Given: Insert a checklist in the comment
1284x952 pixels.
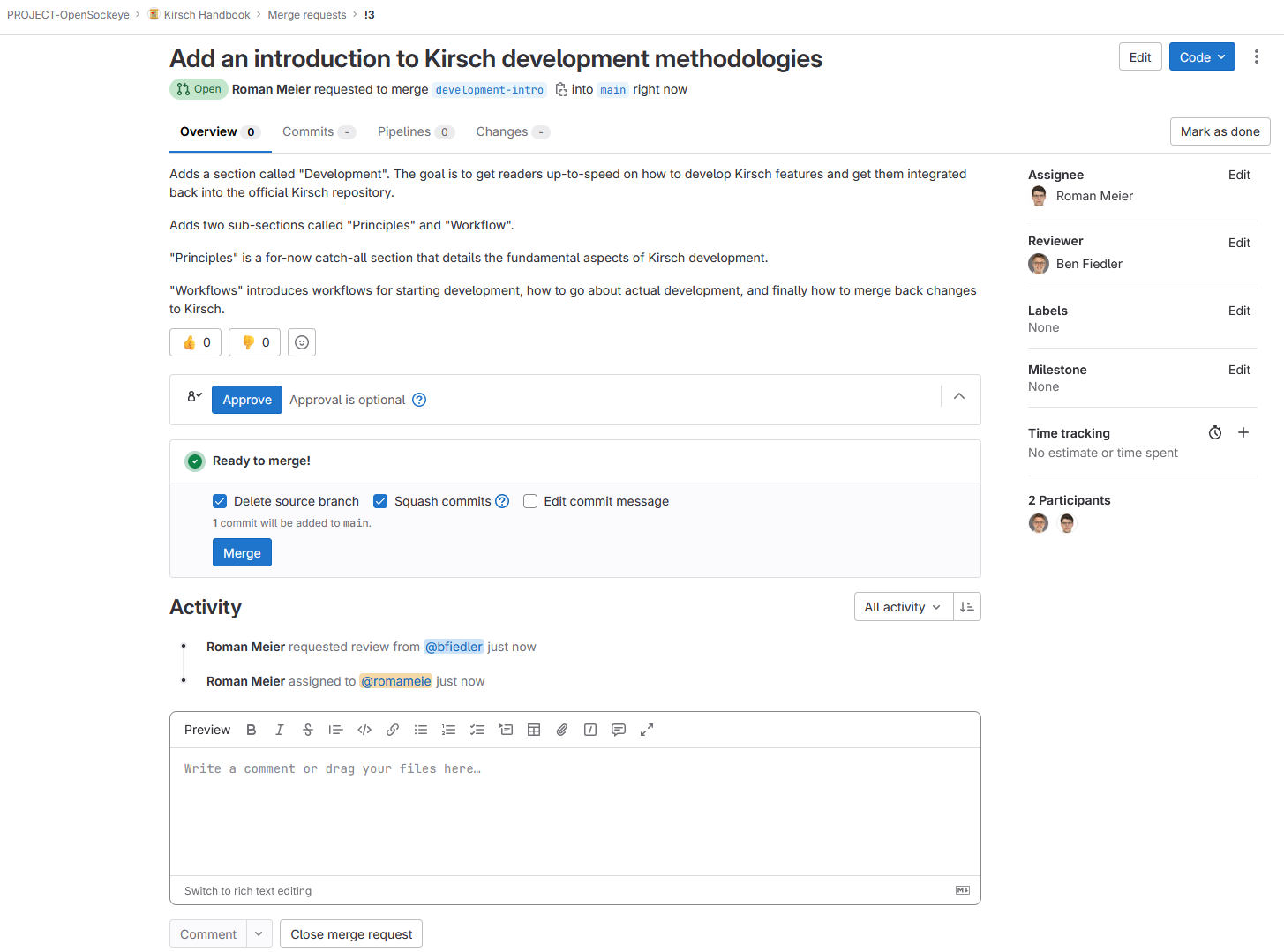Looking at the screenshot, I should click(x=477, y=730).
